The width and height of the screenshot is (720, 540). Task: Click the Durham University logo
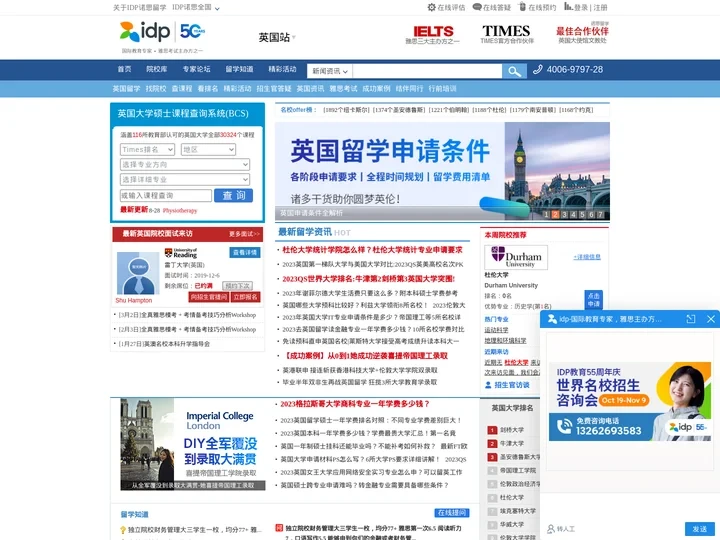(x=516, y=257)
